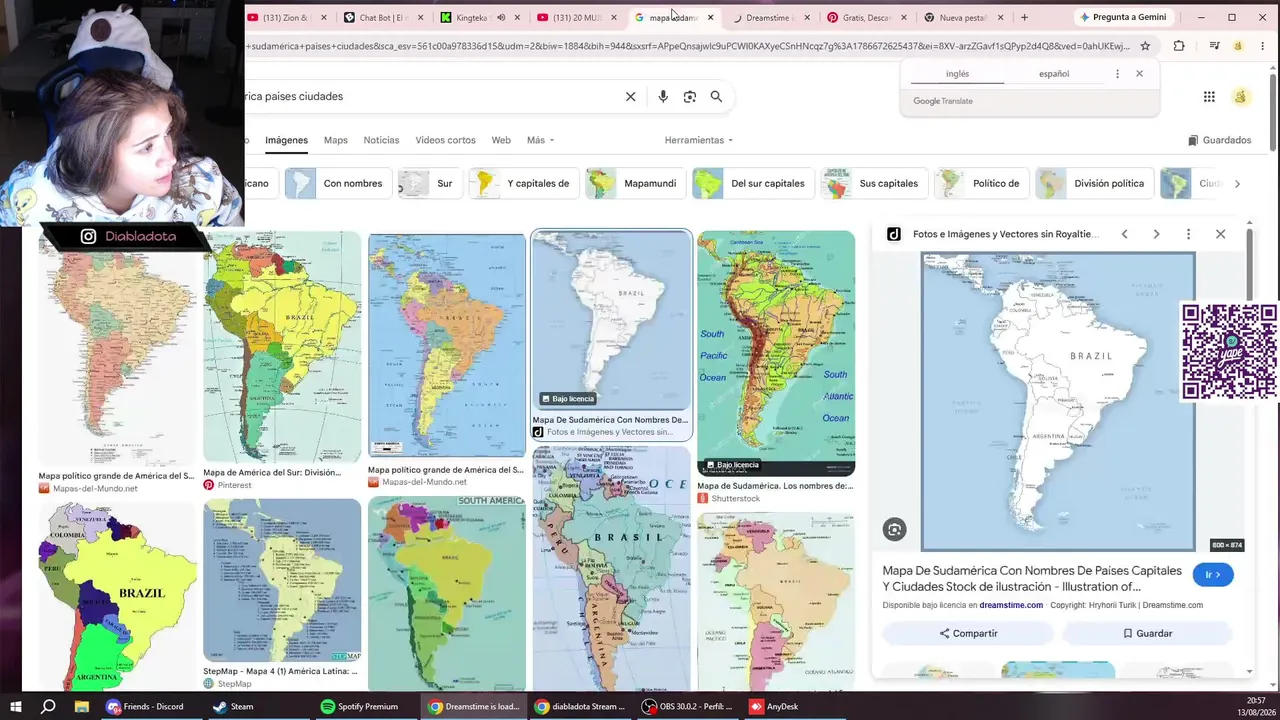Show the previous image in the preview panel

pyautogui.click(x=1124, y=234)
